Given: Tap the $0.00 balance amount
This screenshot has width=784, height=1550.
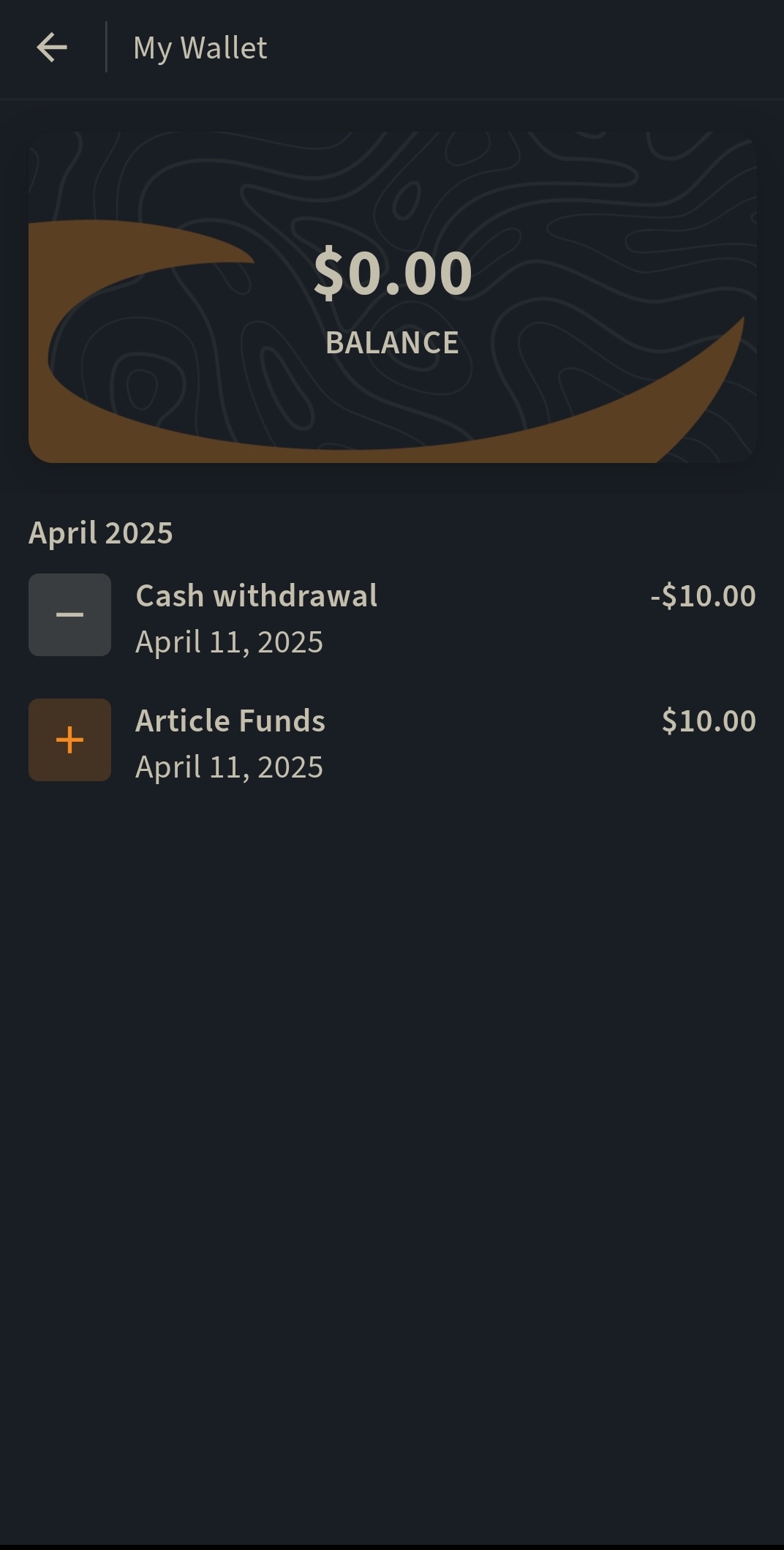Looking at the screenshot, I should click(x=392, y=274).
